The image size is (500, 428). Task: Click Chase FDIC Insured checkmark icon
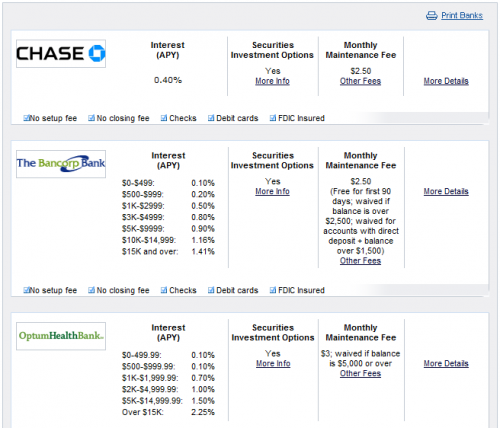(273, 118)
